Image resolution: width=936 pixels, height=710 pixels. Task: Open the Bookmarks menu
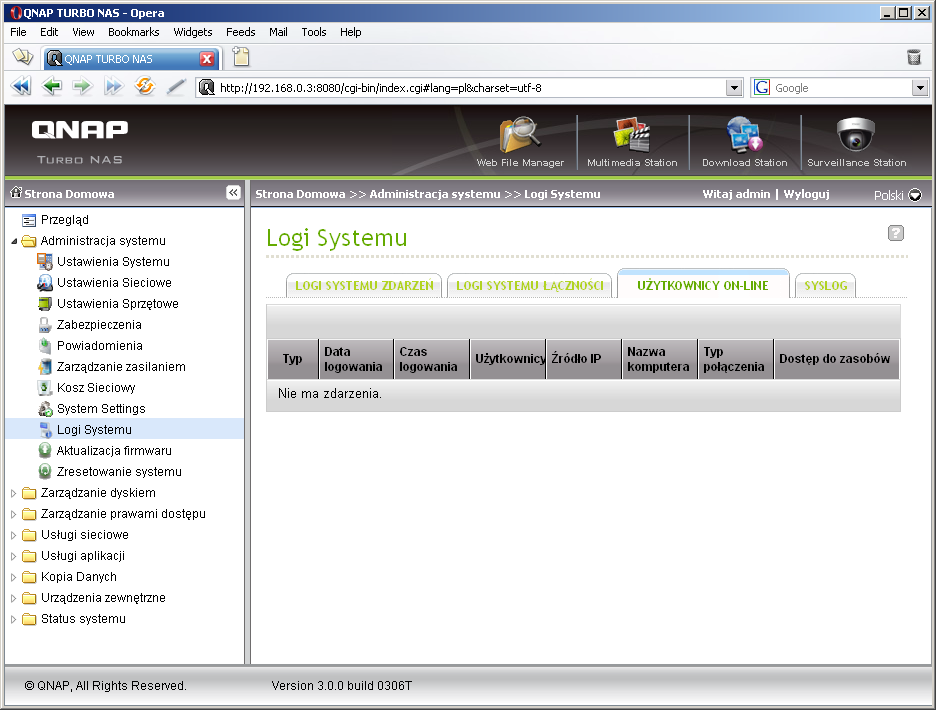(x=134, y=32)
